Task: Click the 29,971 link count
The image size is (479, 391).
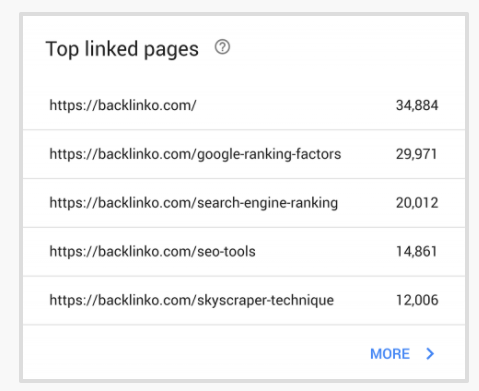Action: [x=416, y=154]
